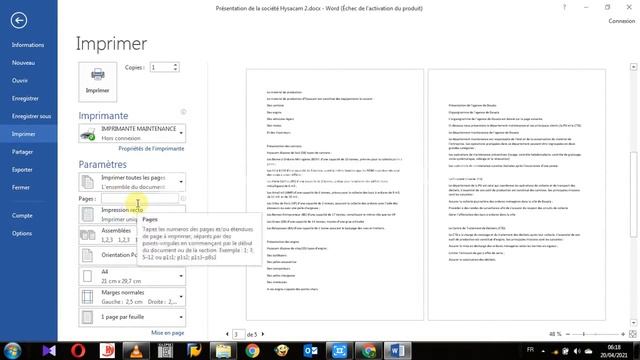The width and height of the screenshot is (640, 360).
Task: Open the Assemblées collation dropdown
Action: click(108, 235)
